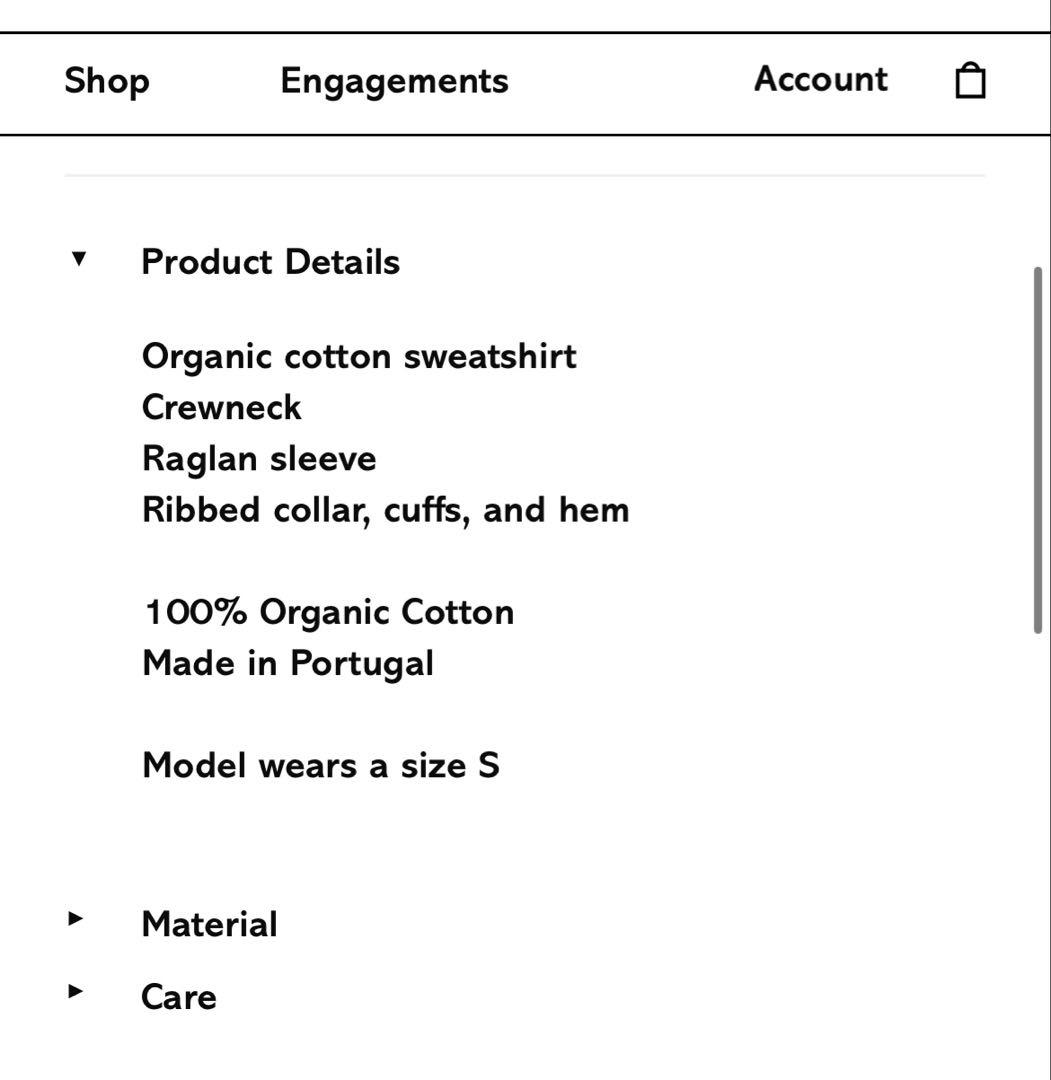Click the 'Made in Portugal' text

coord(288,663)
